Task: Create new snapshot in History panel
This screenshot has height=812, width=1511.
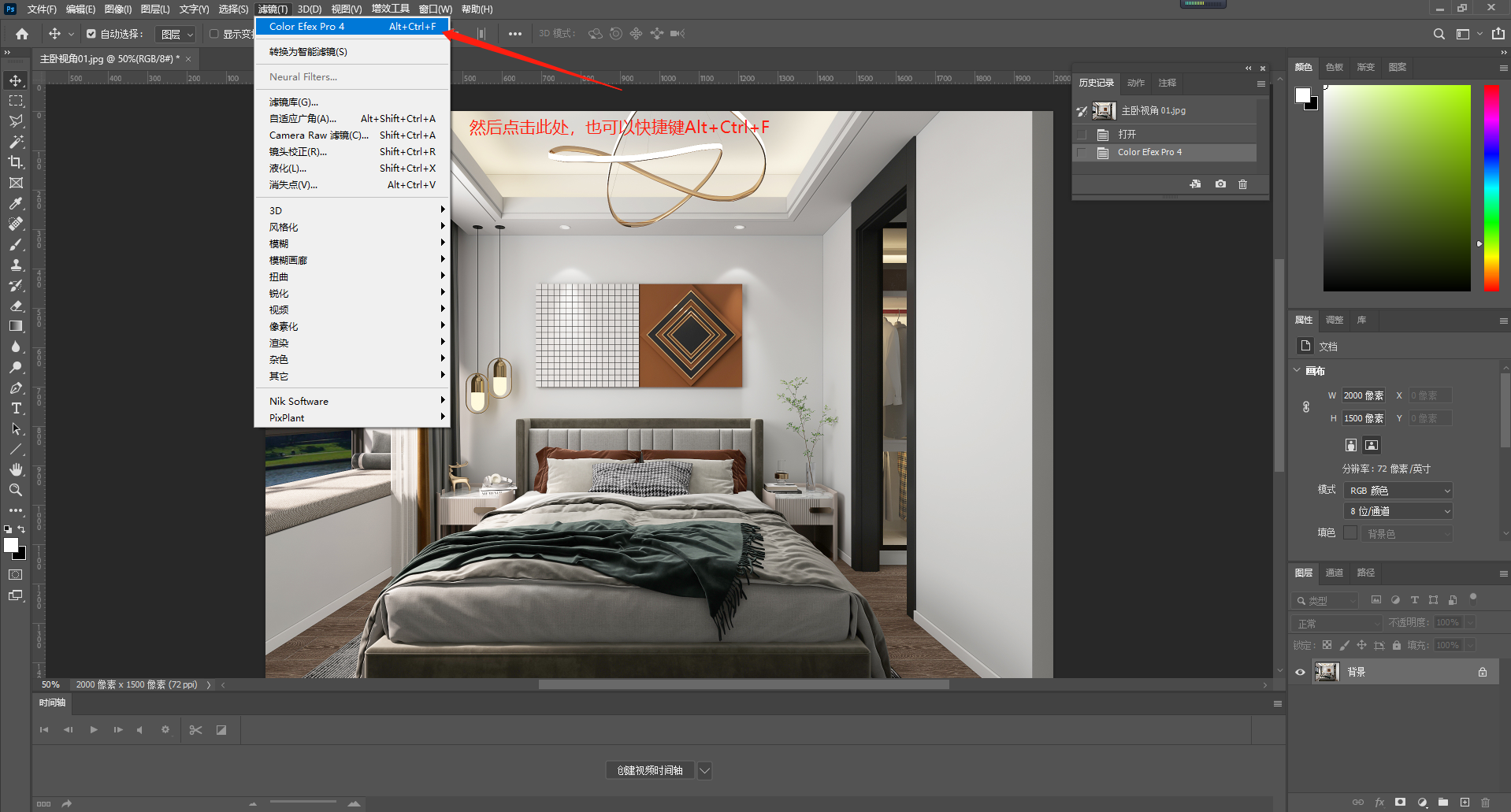Action: click(x=1220, y=184)
